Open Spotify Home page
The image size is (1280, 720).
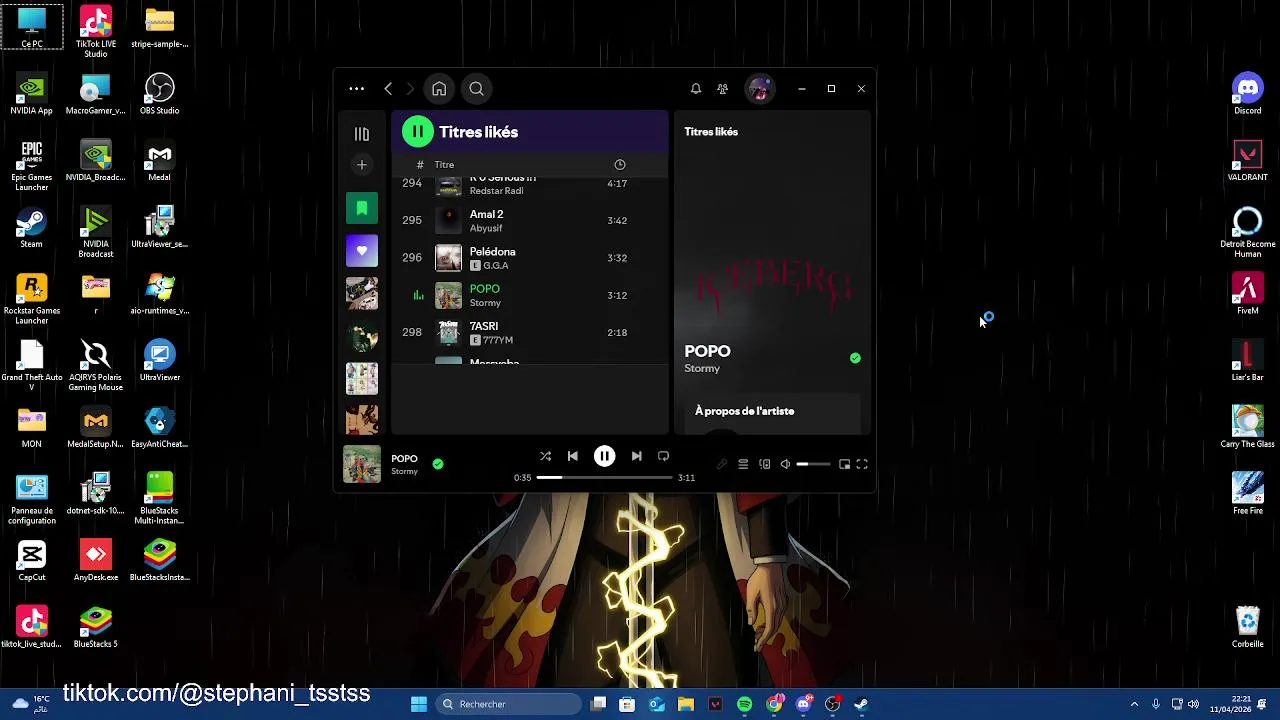click(x=439, y=89)
